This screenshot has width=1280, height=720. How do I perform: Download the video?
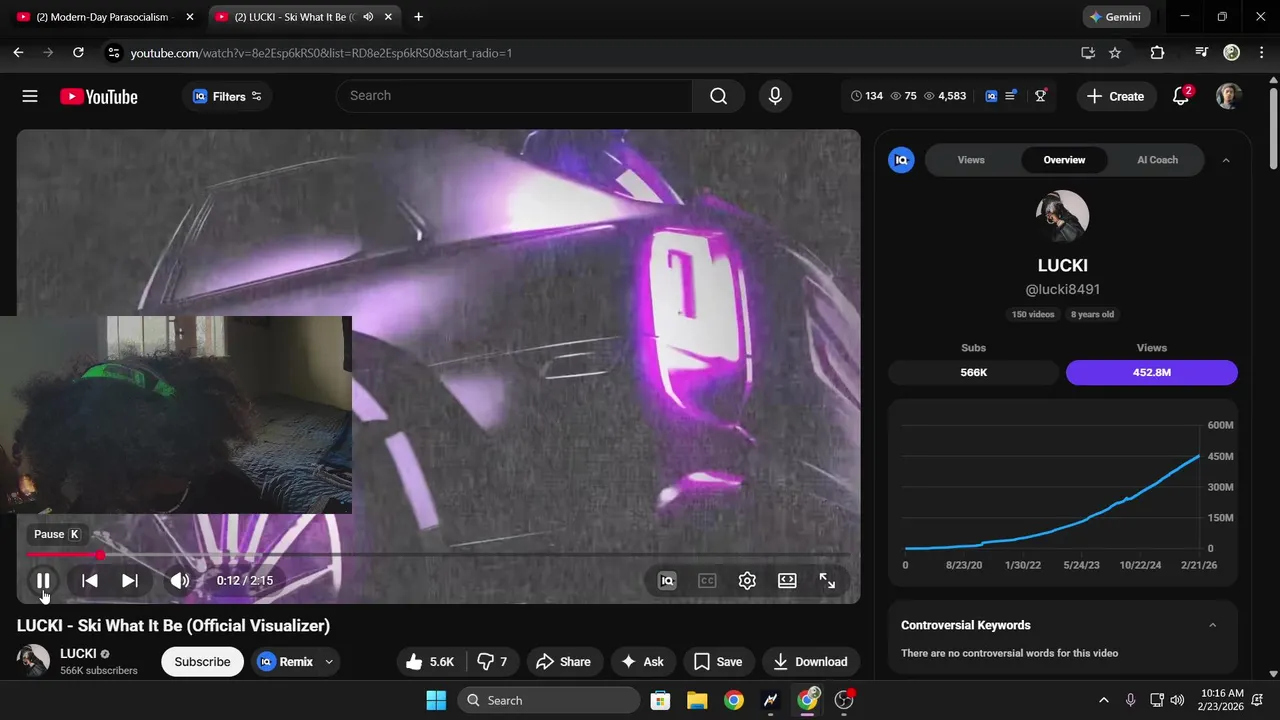811,662
